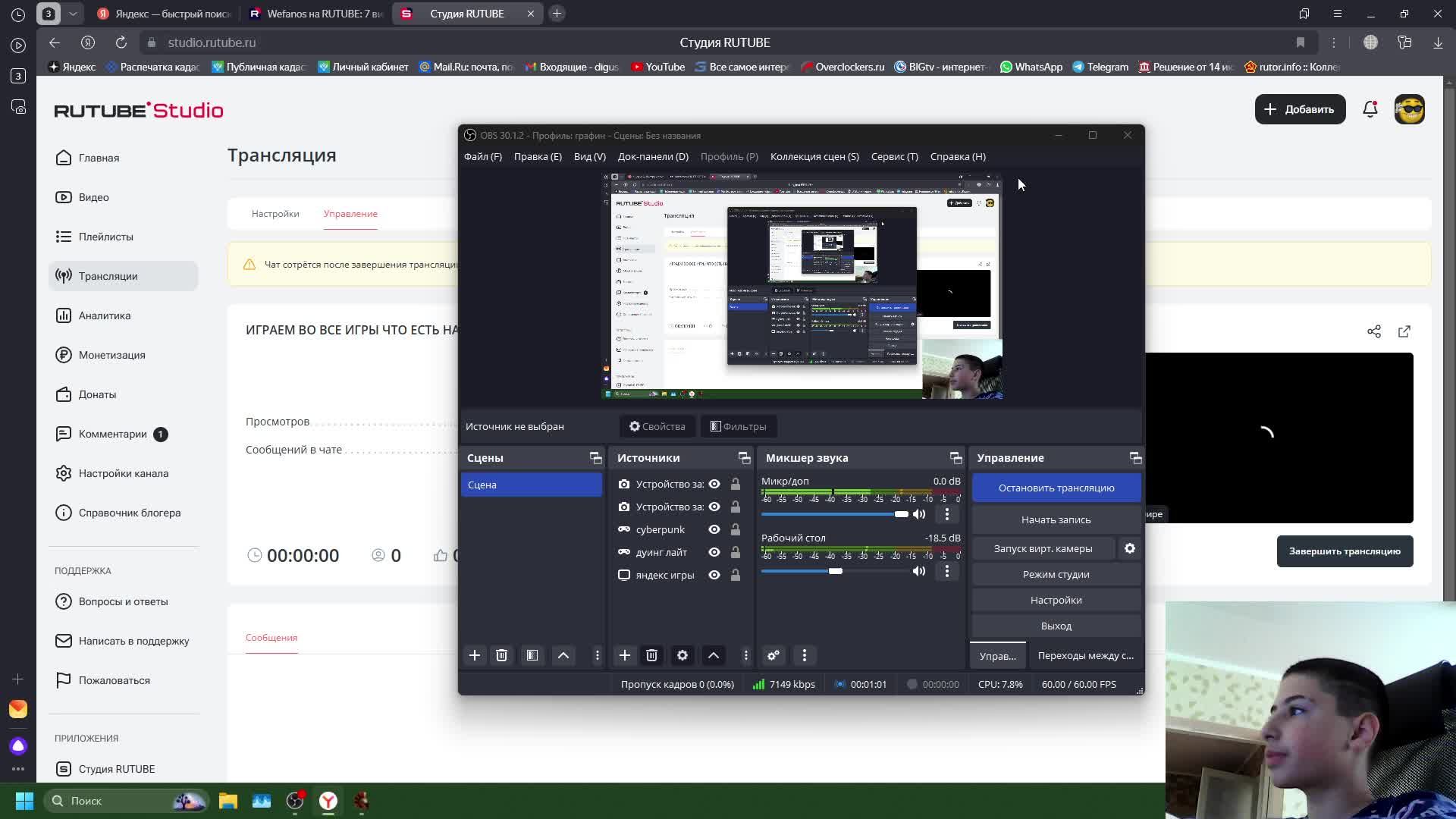Image resolution: width=1456 pixels, height=819 pixels.
Task: Bookmark this page in address bar
Action: point(1301,42)
